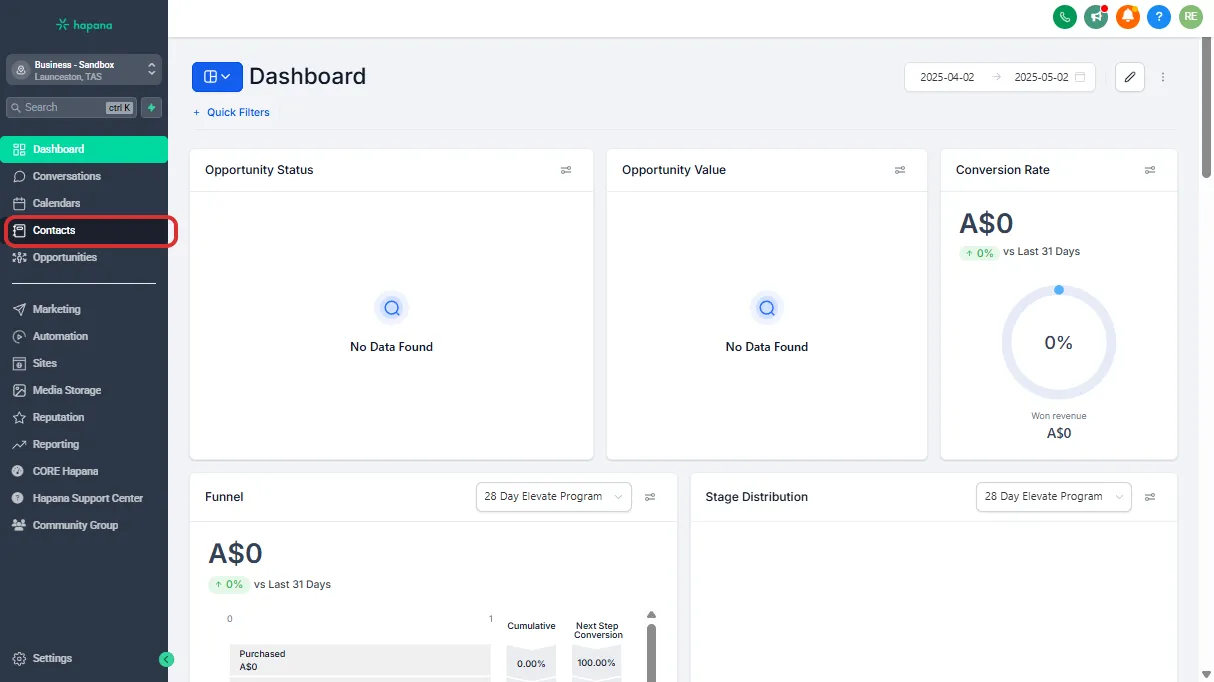Open Opportunity Status widget filter settings icon
This screenshot has height=682, width=1214.
point(566,170)
